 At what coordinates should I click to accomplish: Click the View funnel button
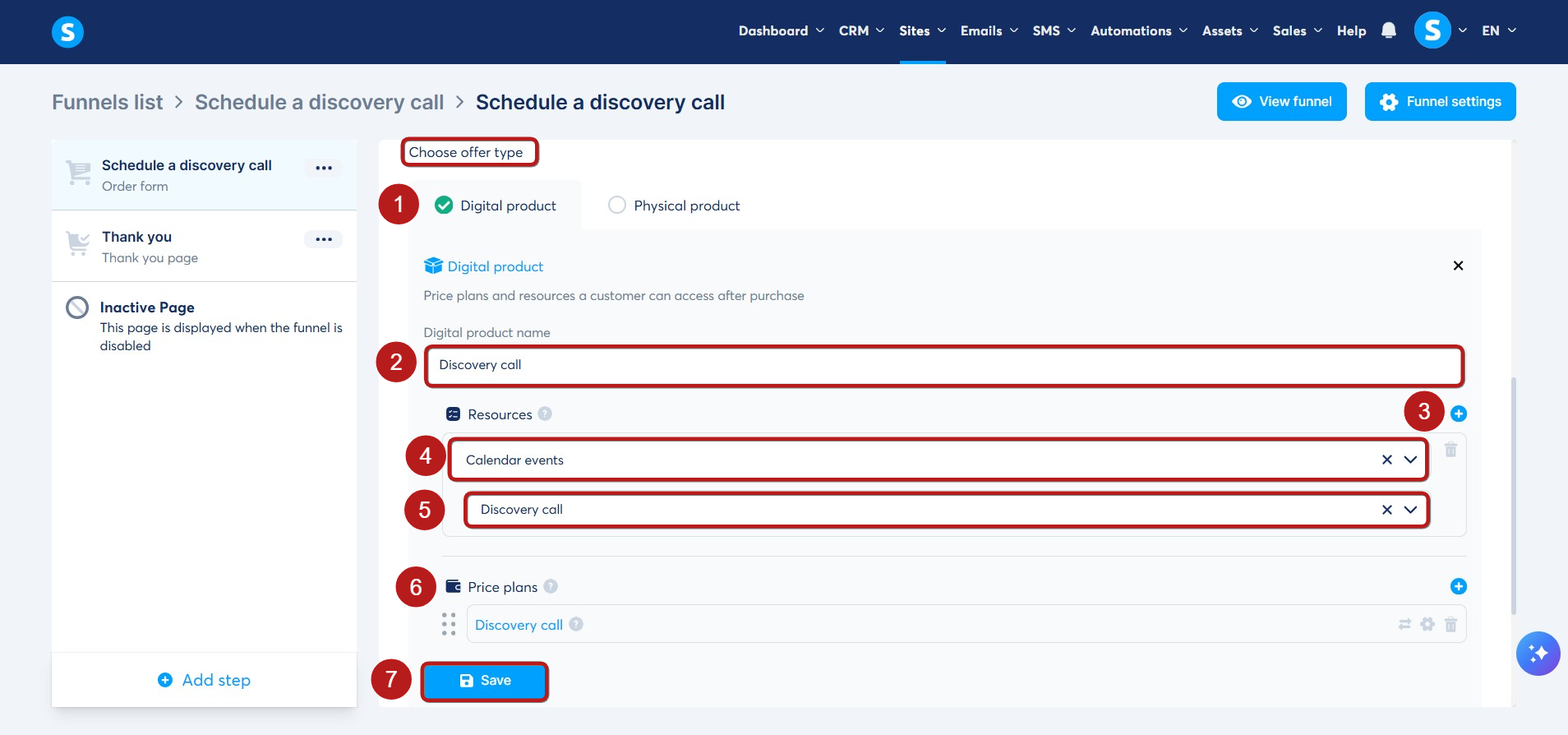(1281, 101)
